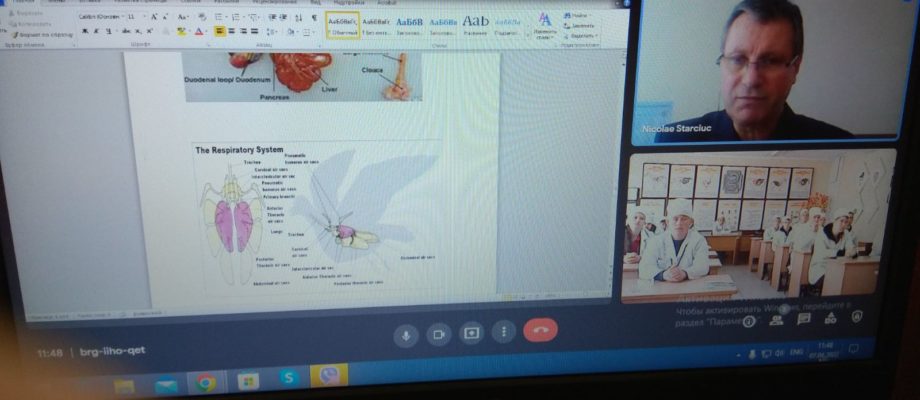Open the meeting details info icon
Screen dimensions: 920x400
tap(749, 321)
